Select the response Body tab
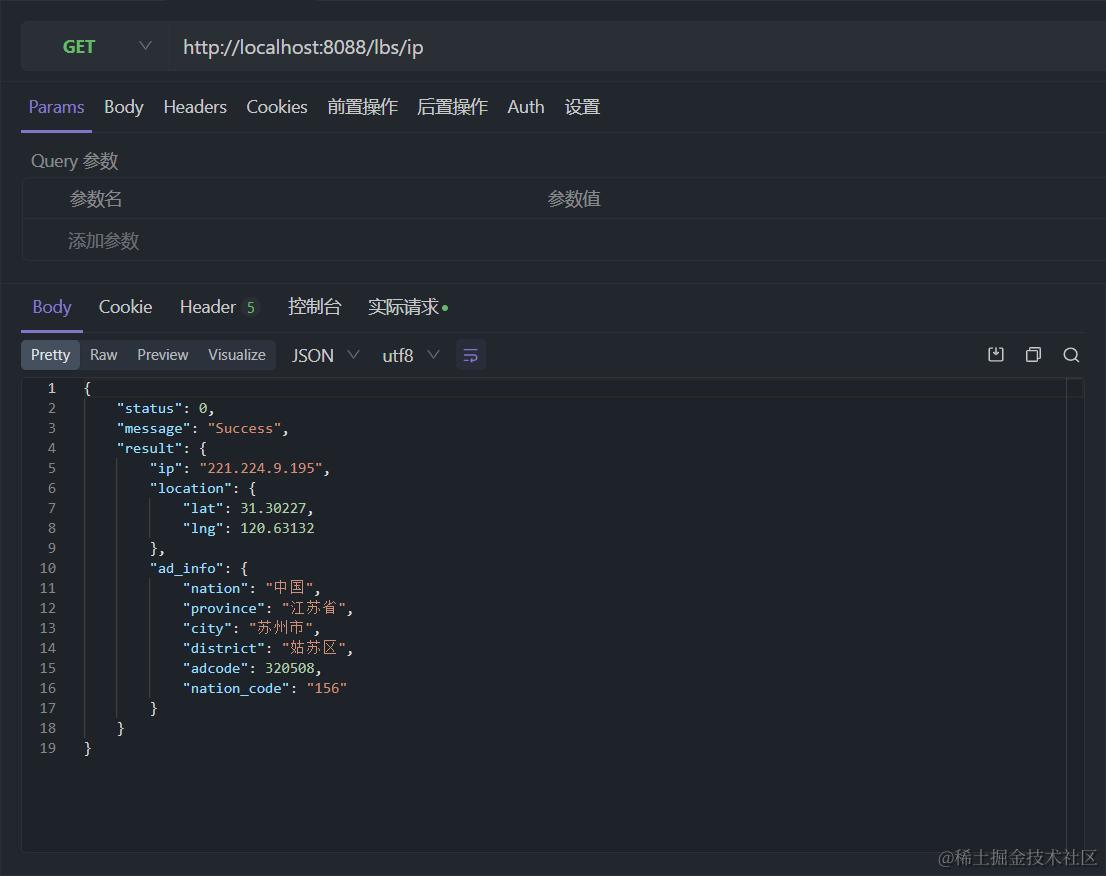 (51, 307)
